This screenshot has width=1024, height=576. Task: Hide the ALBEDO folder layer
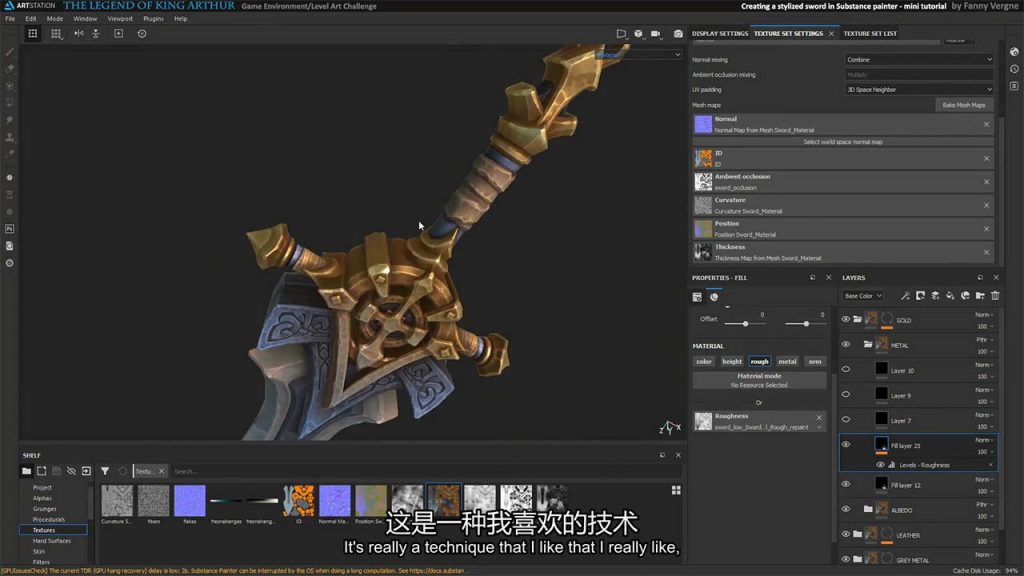(846, 509)
